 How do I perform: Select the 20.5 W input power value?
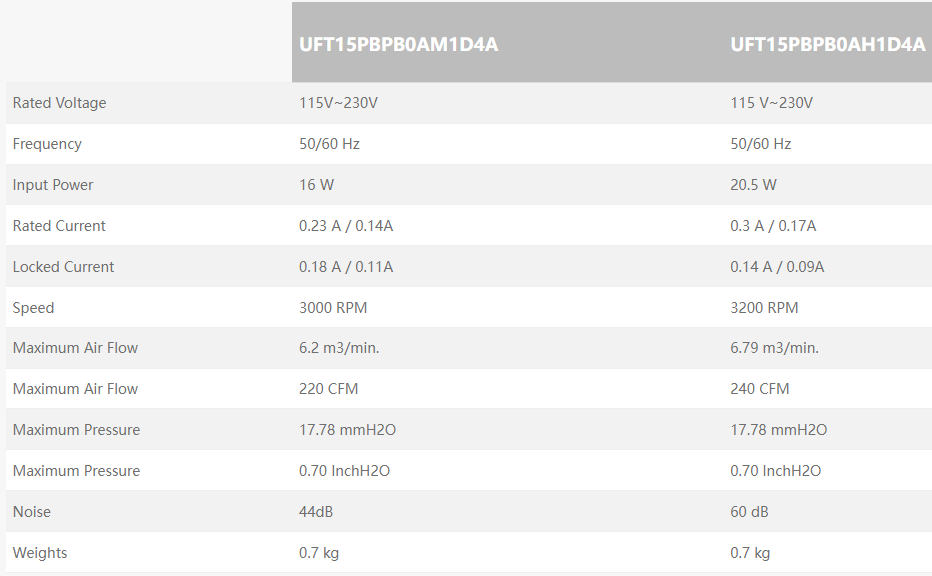click(753, 185)
